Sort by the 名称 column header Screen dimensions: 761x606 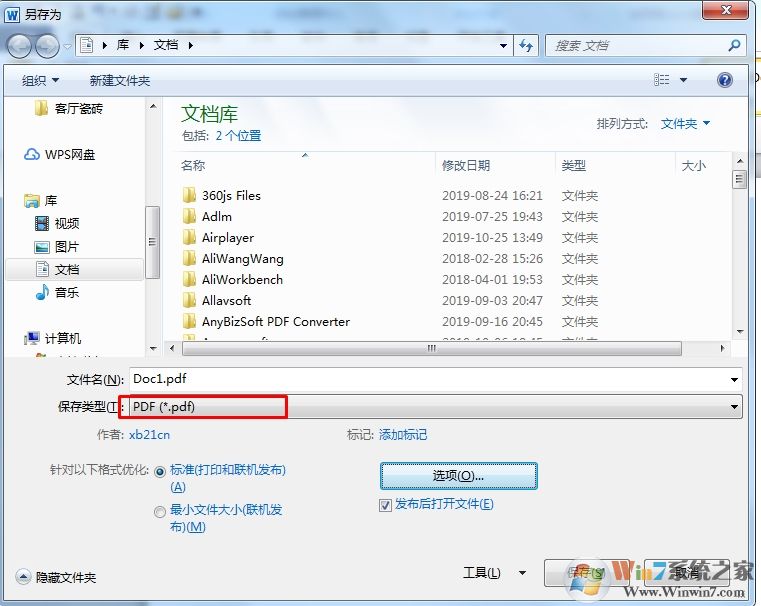(193, 165)
